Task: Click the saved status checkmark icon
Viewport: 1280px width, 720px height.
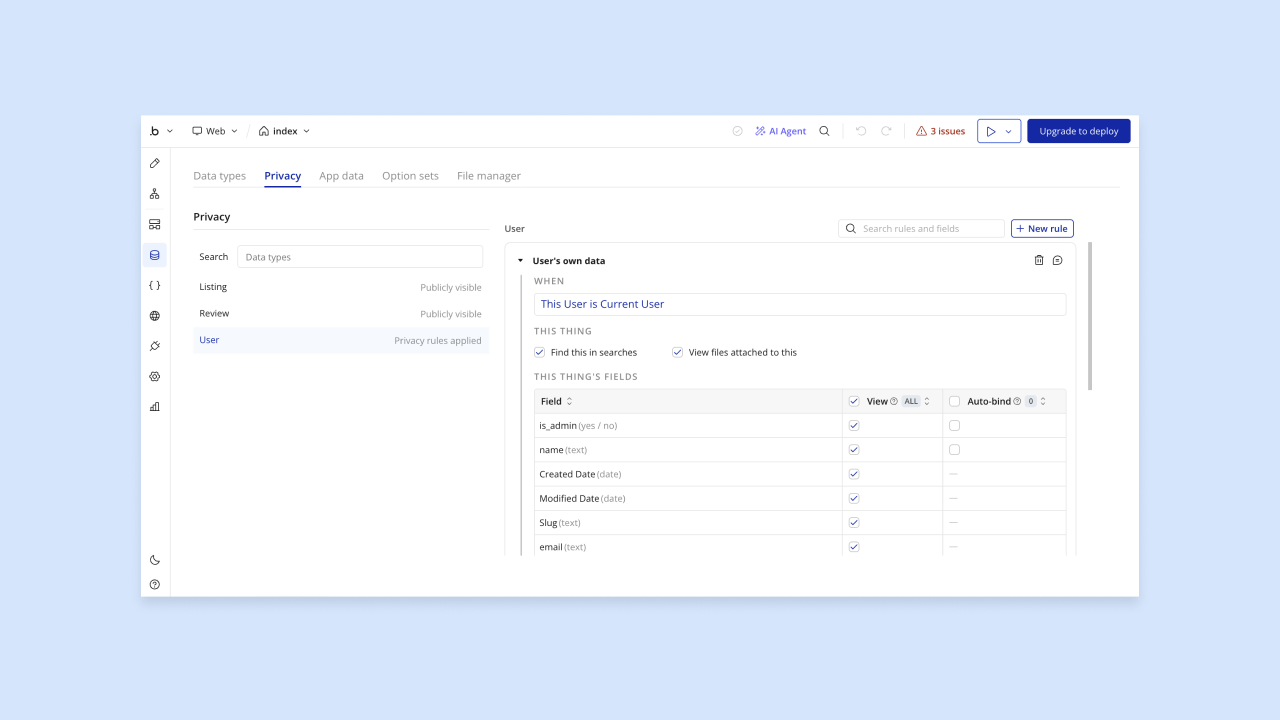Action: click(737, 131)
